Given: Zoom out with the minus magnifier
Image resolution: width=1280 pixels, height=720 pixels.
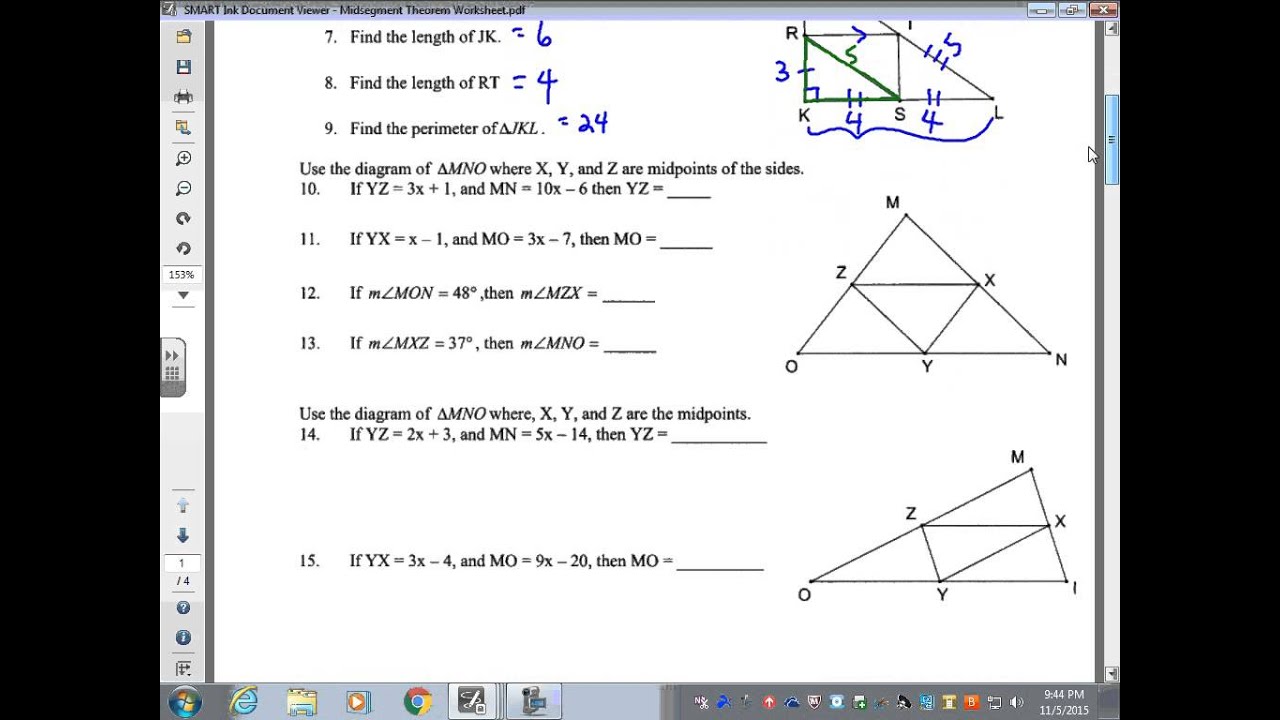Looking at the screenshot, I should point(183,188).
